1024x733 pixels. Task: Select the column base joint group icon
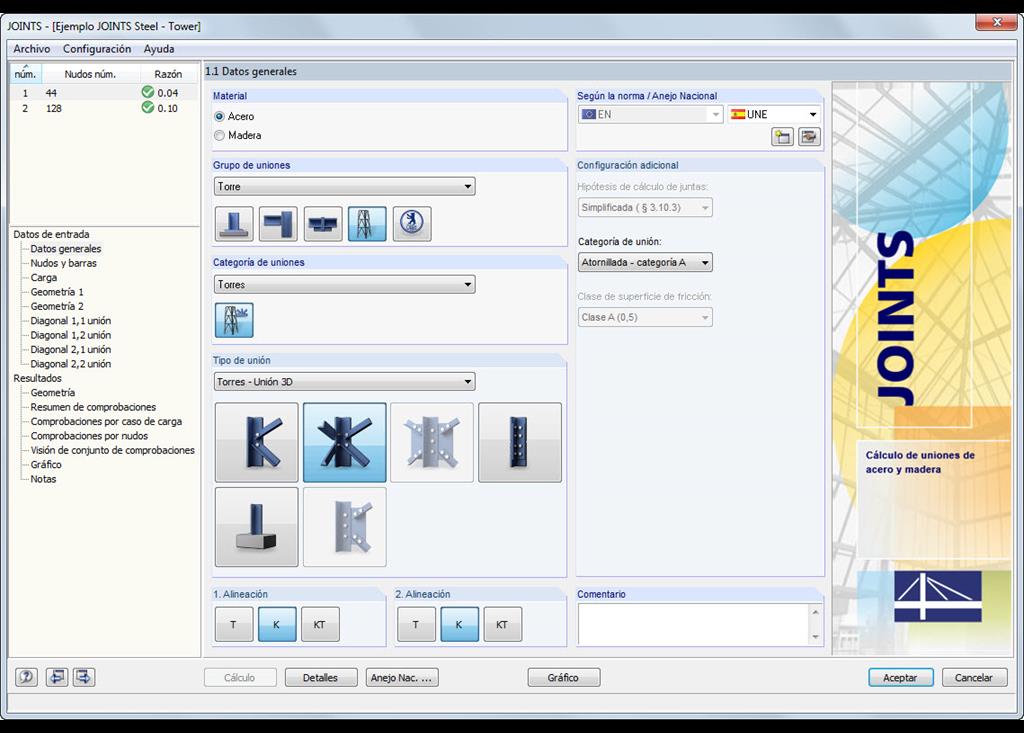click(x=234, y=223)
